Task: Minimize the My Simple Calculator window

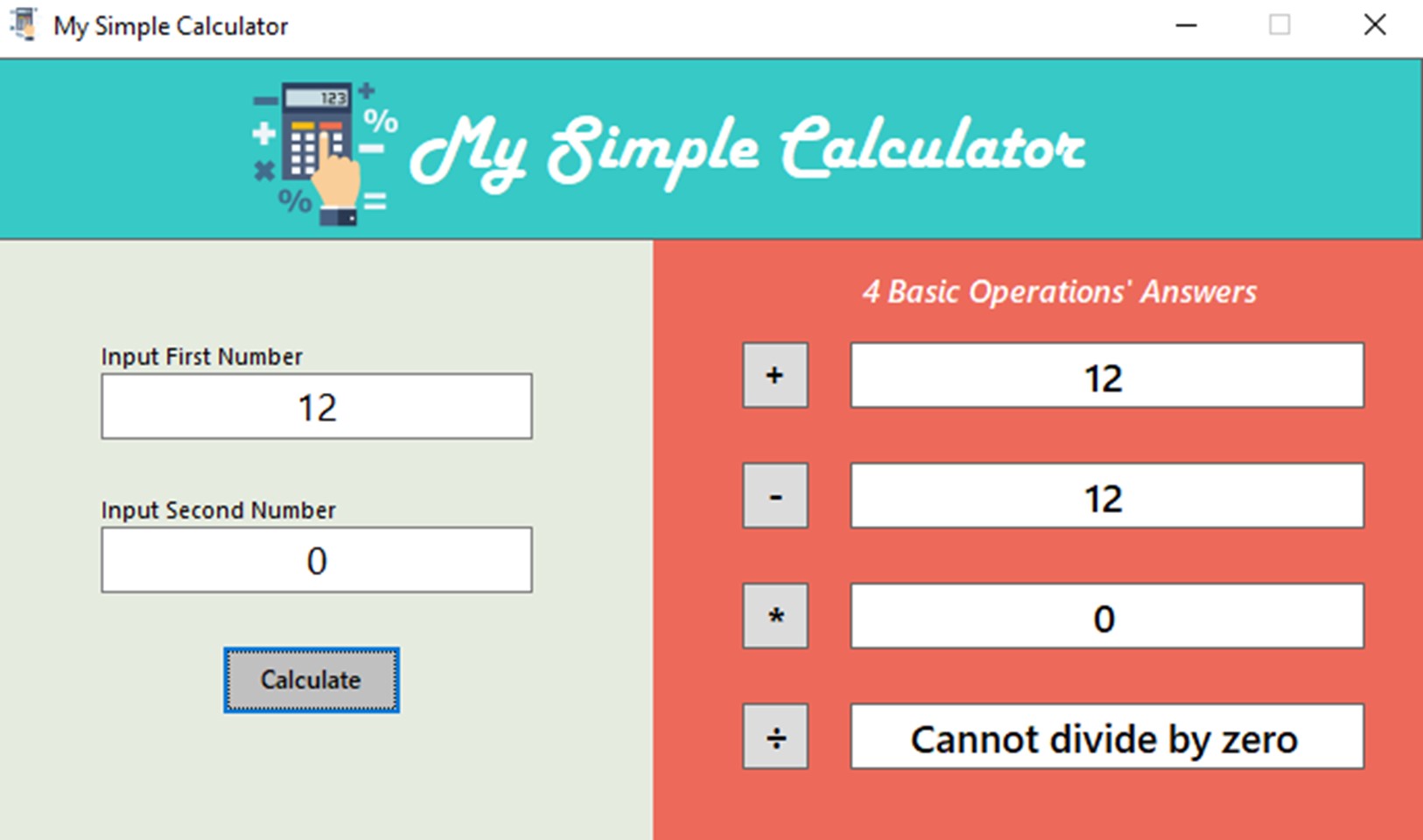Action: 1186,25
